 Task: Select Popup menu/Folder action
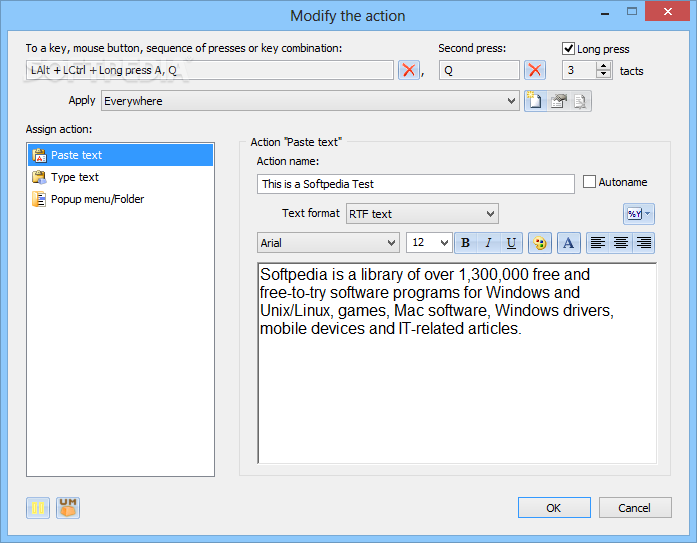120,199
